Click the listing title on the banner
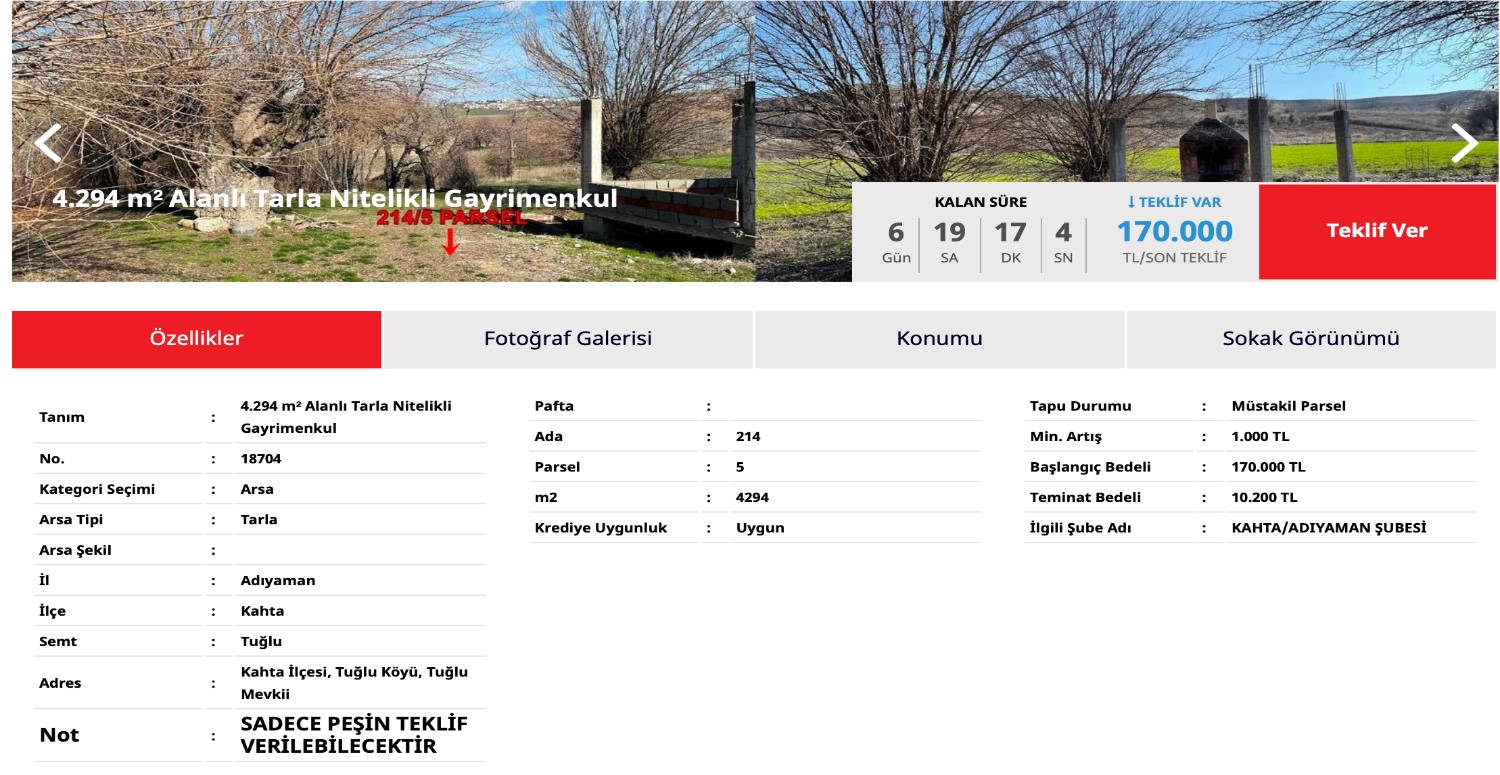 335,199
